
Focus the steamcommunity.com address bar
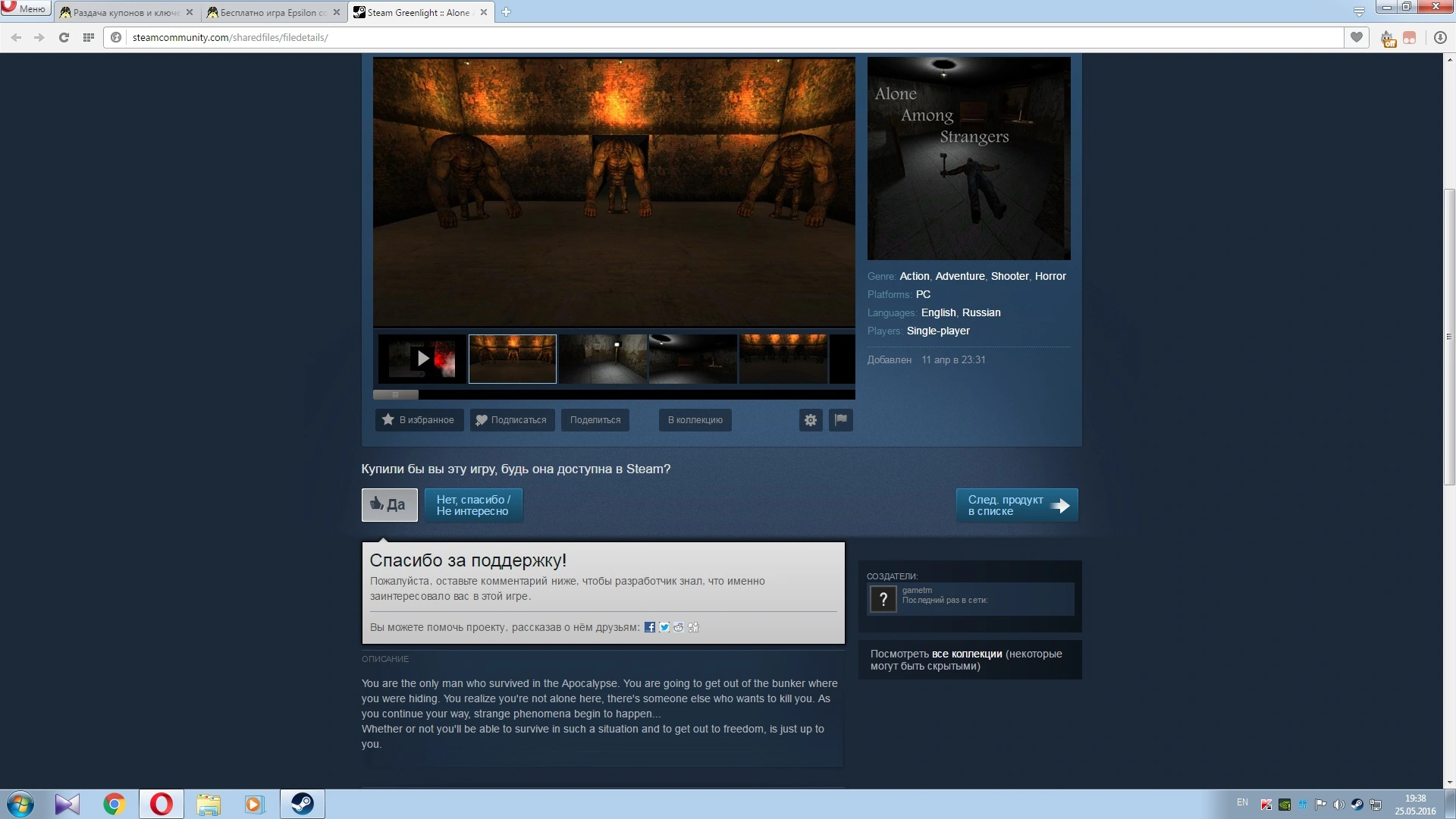(x=724, y=37)
